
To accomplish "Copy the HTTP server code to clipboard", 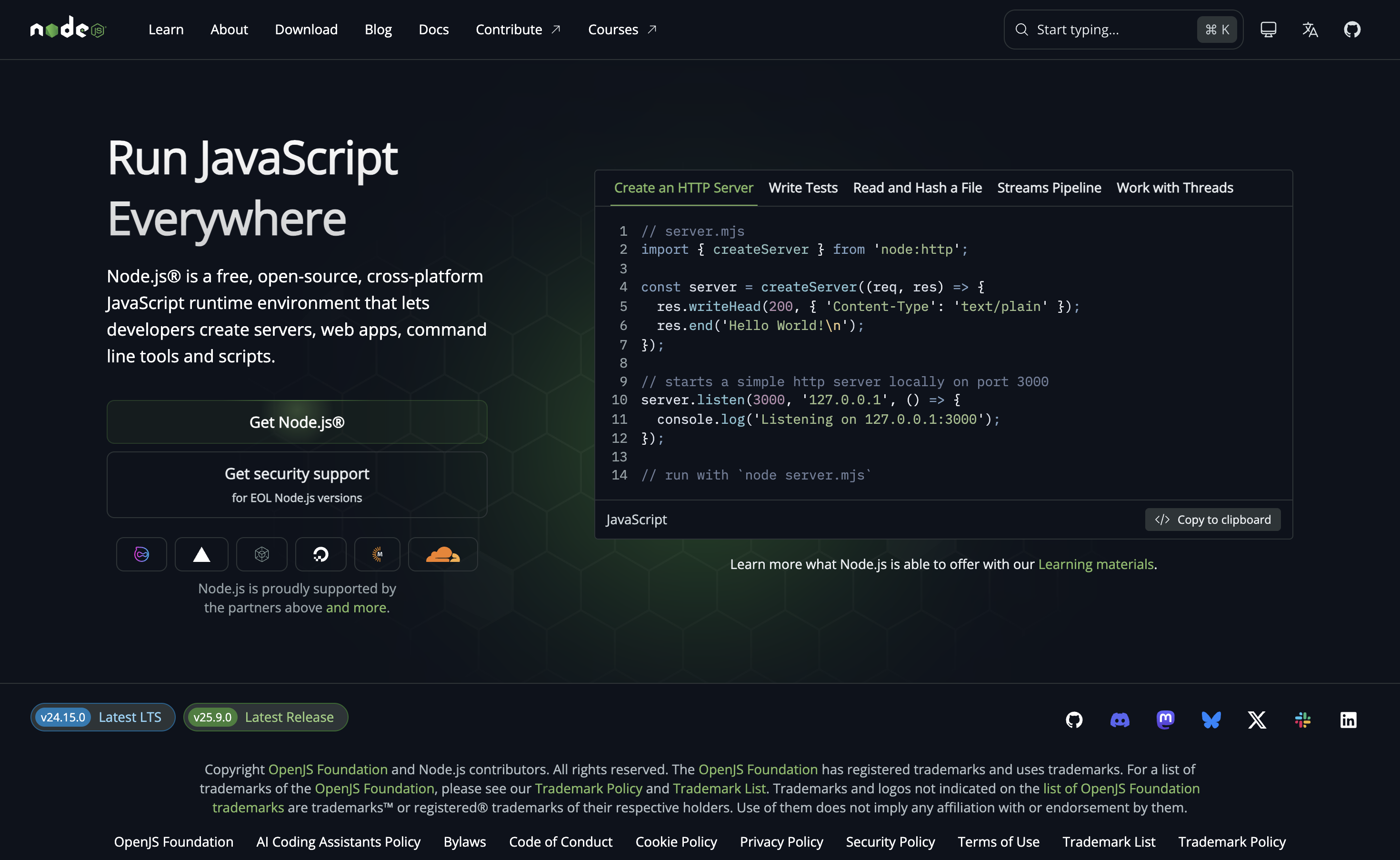I will [1212, 520].
